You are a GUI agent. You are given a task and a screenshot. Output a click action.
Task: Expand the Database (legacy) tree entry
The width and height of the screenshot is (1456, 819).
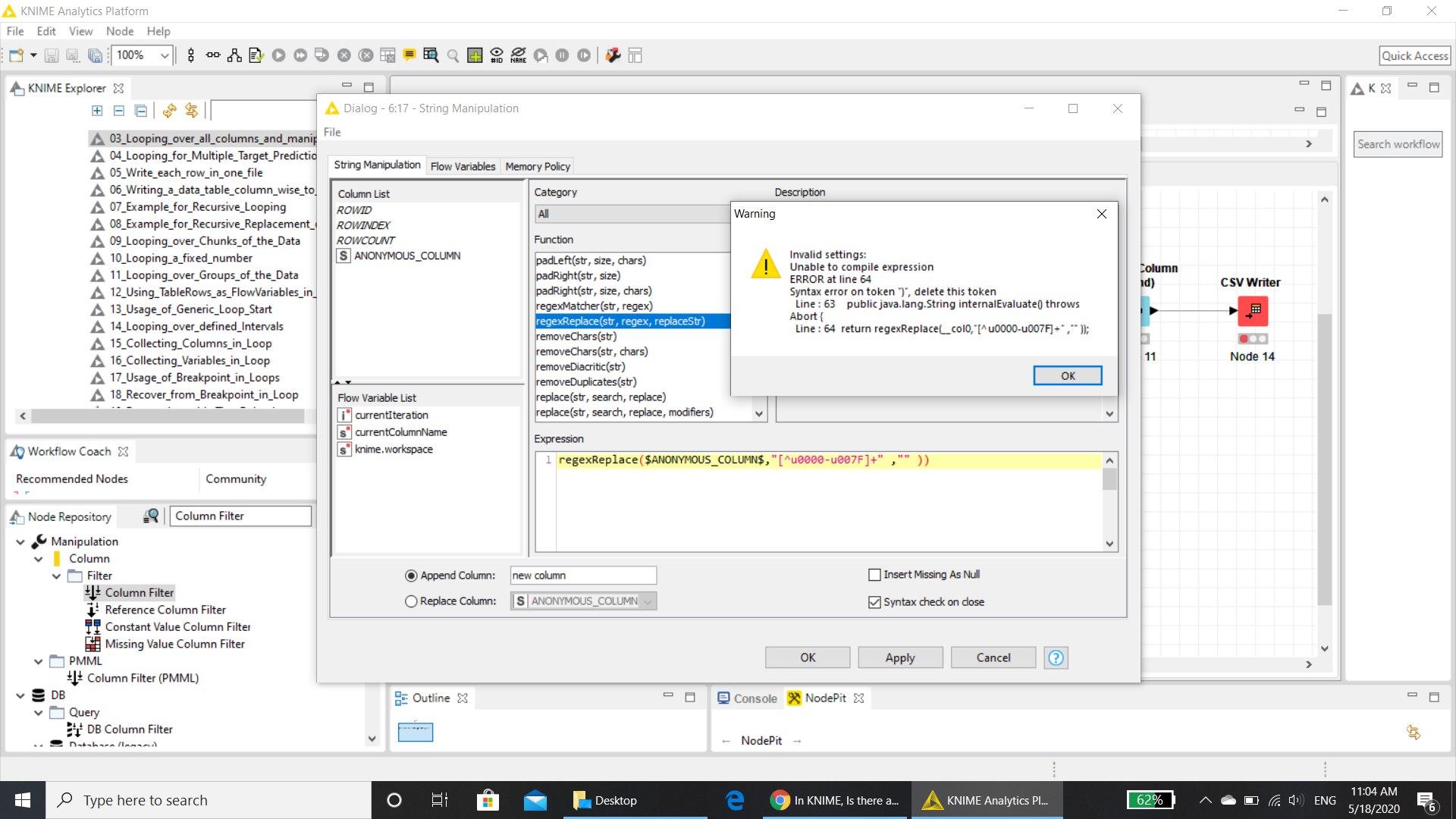tap(37, 745)
